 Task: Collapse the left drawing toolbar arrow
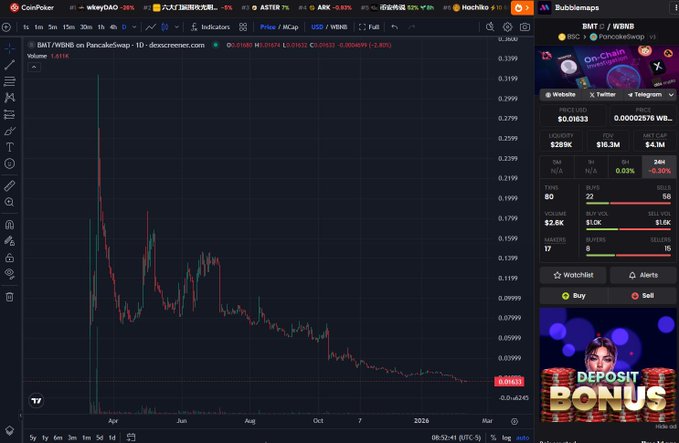[x=20, y=415]
